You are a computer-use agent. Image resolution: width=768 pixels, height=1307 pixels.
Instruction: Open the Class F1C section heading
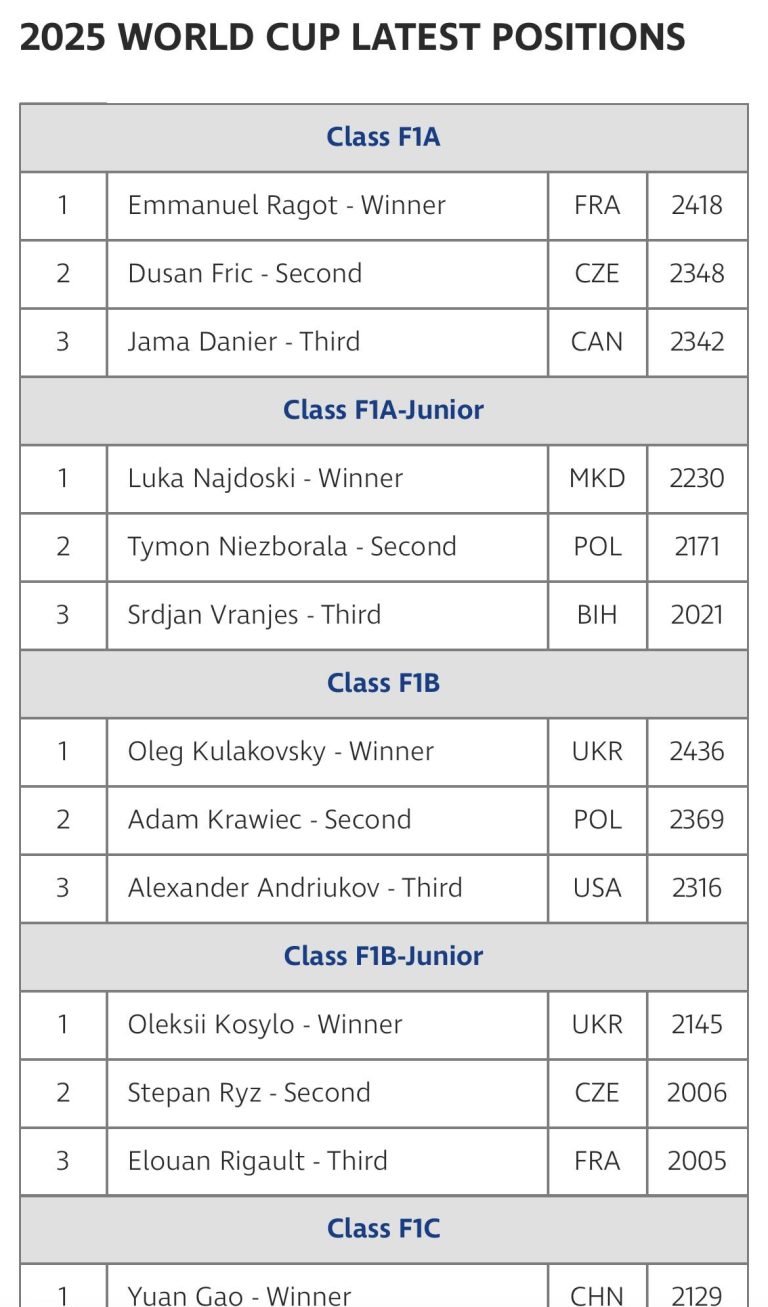pos(383,1228)
